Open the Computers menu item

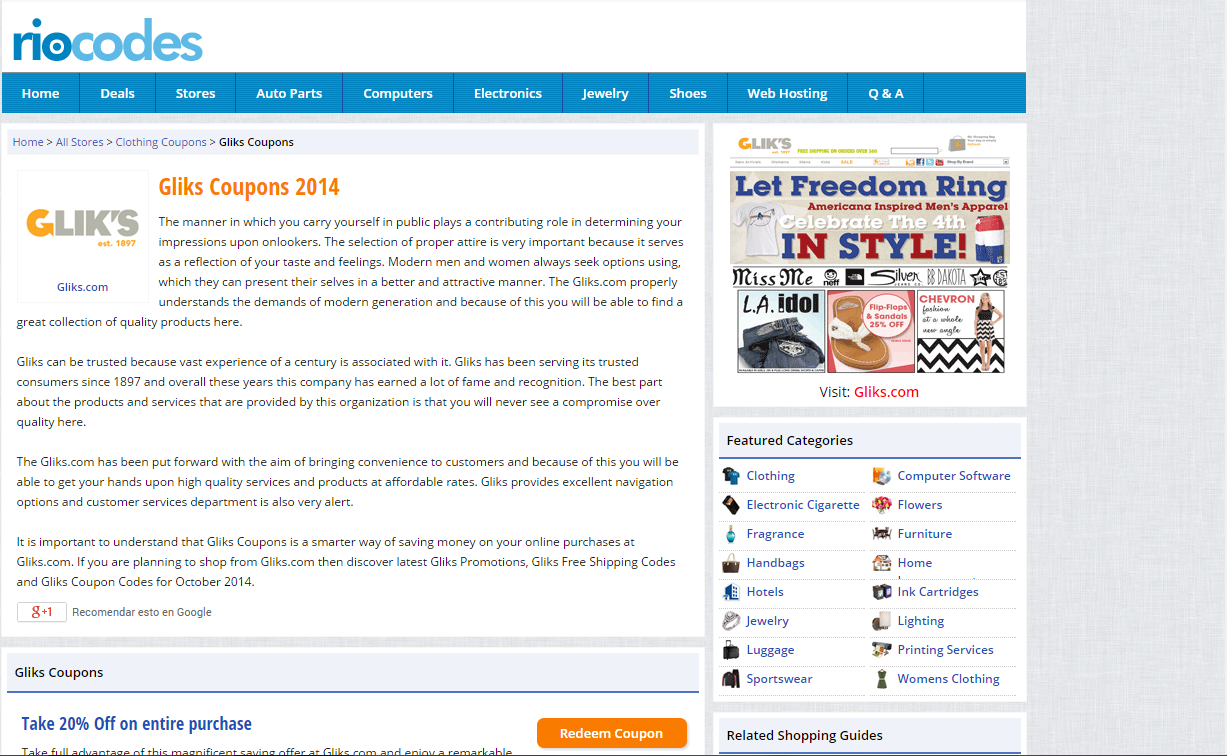[x=398, y=93]
